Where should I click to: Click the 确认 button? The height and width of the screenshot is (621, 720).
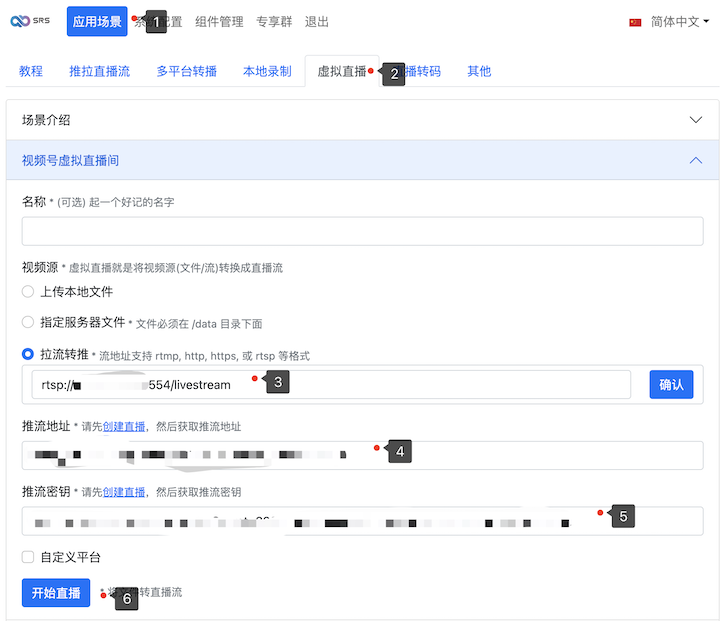tap(671, 385)
